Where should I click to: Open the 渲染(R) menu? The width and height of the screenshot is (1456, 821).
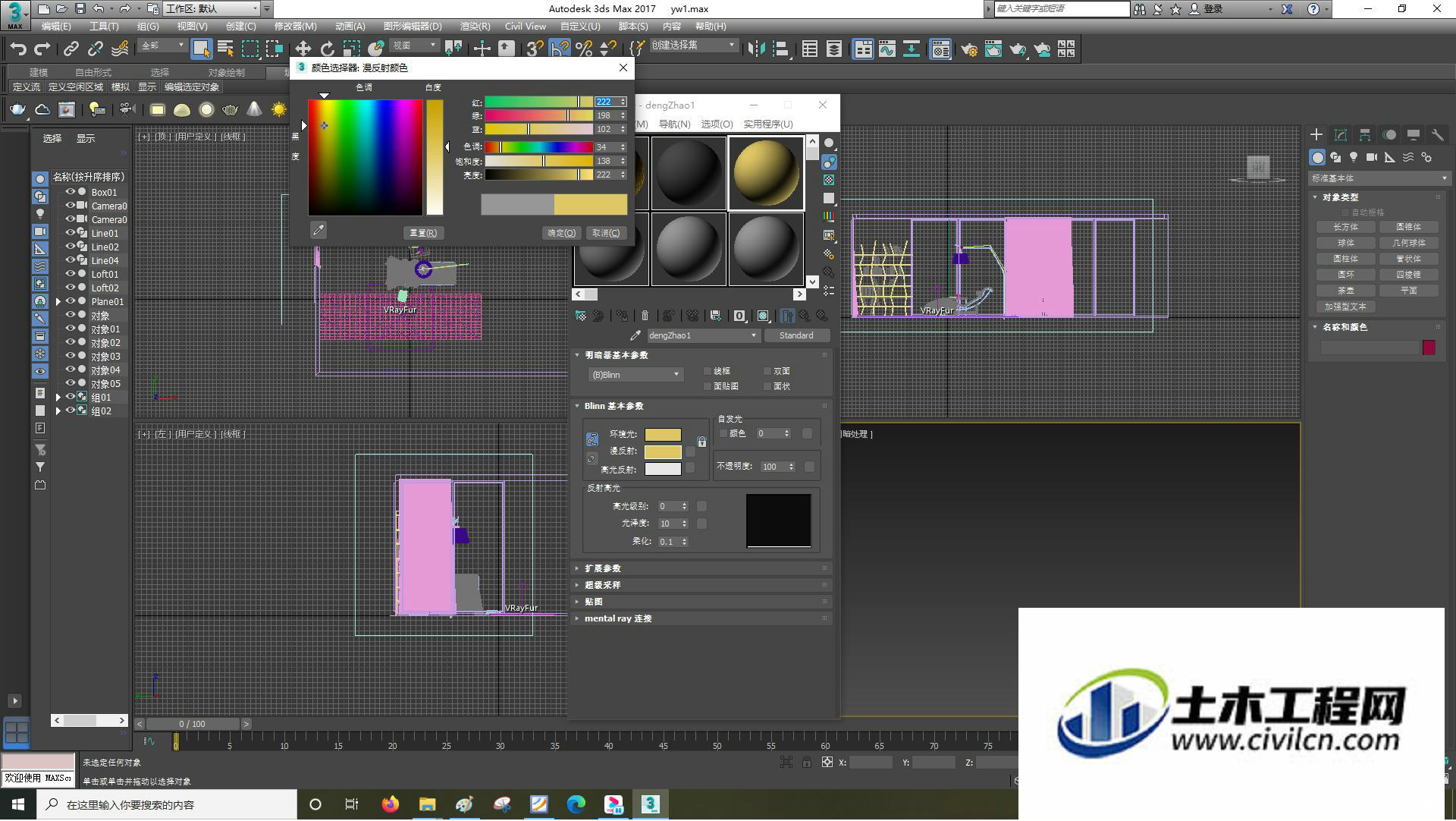pos(475,26)
